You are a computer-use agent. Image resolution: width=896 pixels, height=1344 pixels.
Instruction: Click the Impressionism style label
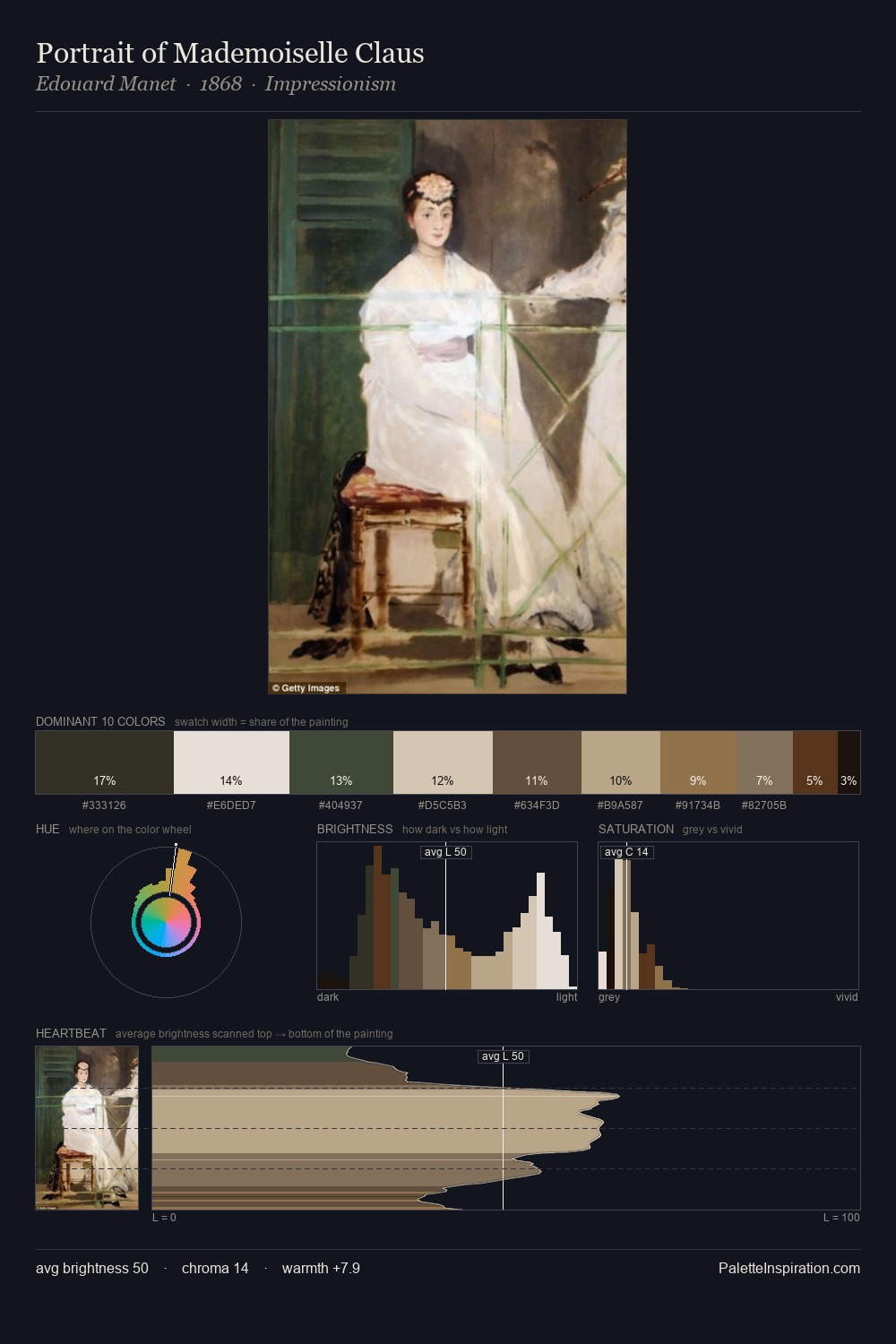click(331, 84)
